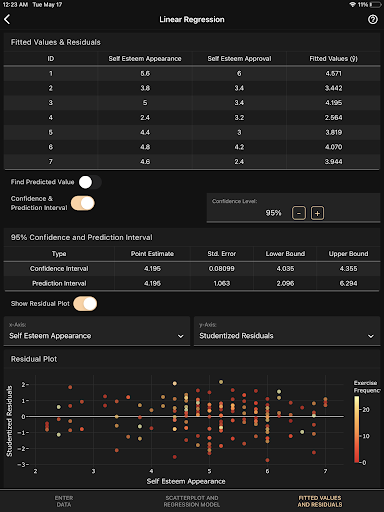Turn off Confidence & Prediction Interval toggle
The image size is (384, 512).
83,203
